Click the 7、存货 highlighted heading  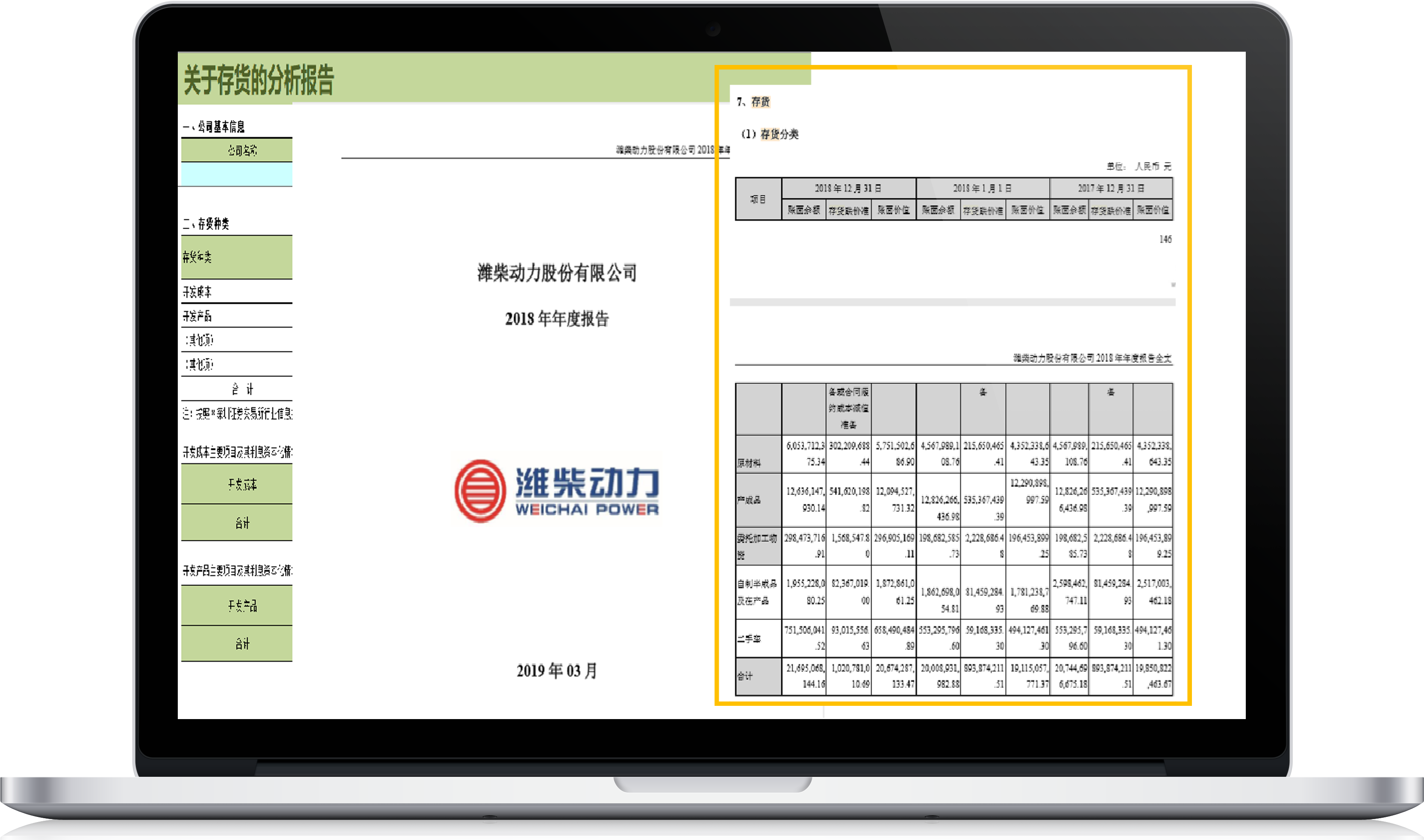point(753,102)
